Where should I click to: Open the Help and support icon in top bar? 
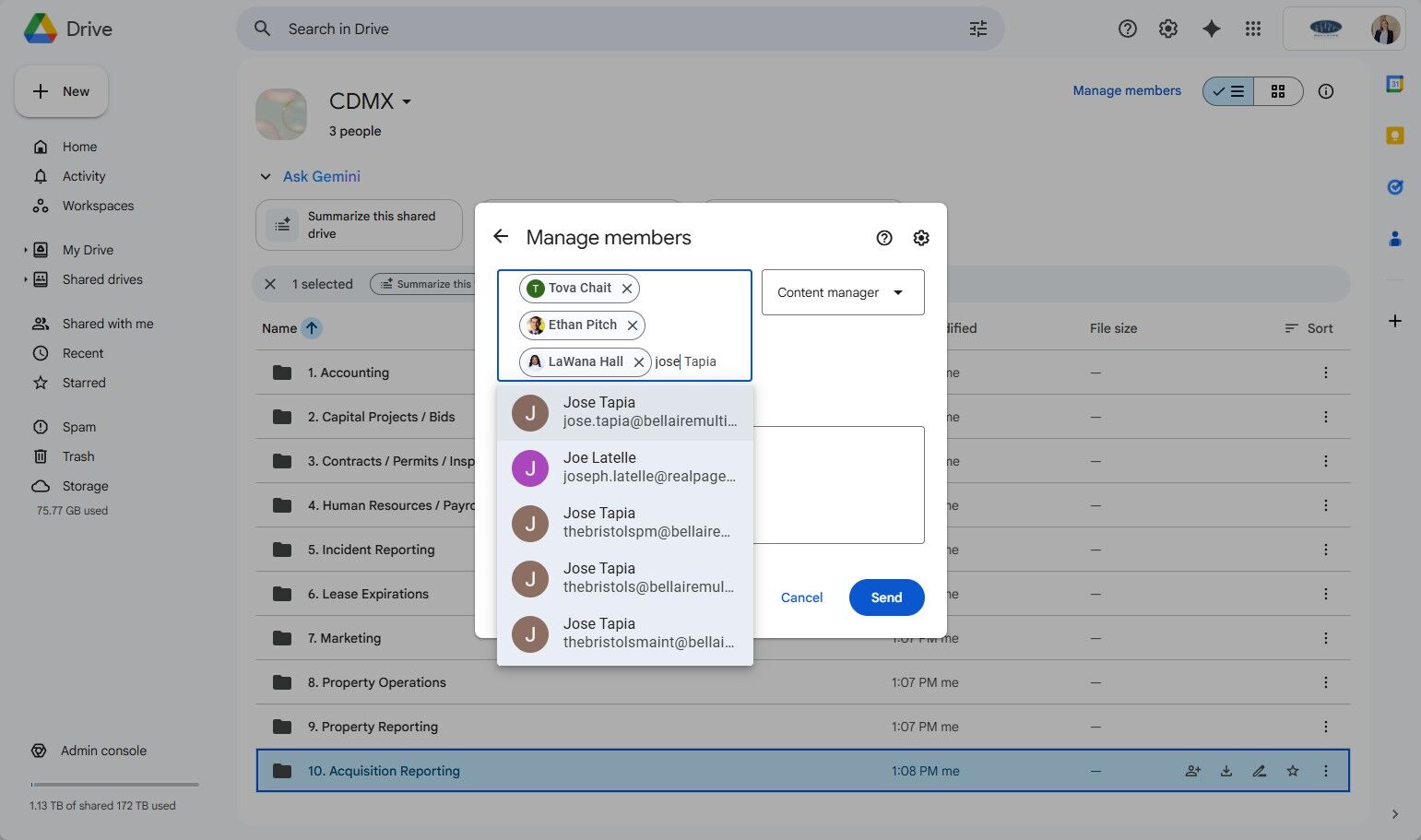(1127, 29)
